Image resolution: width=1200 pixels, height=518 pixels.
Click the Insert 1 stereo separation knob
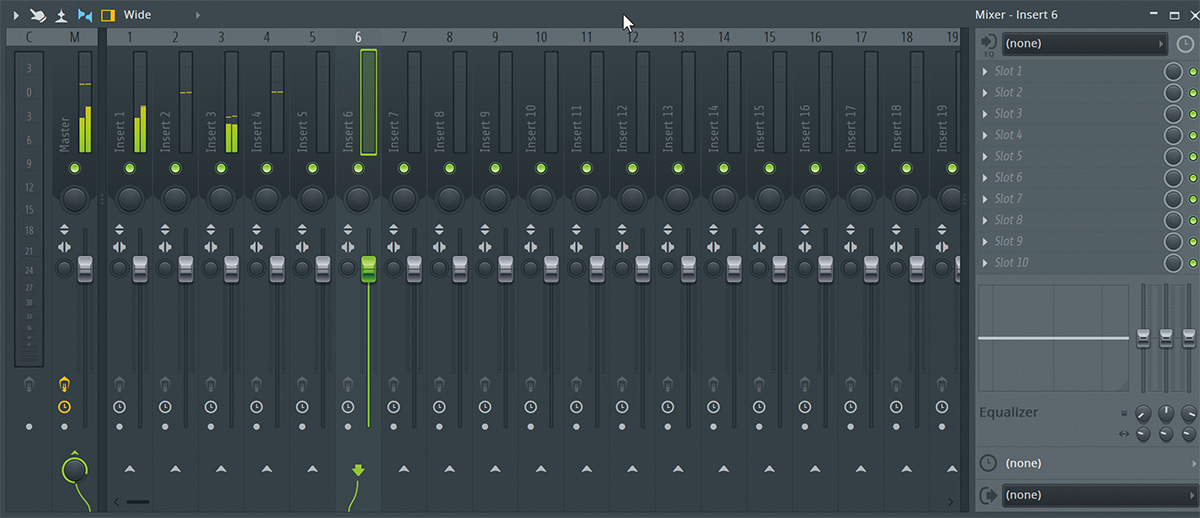(119, 268)
